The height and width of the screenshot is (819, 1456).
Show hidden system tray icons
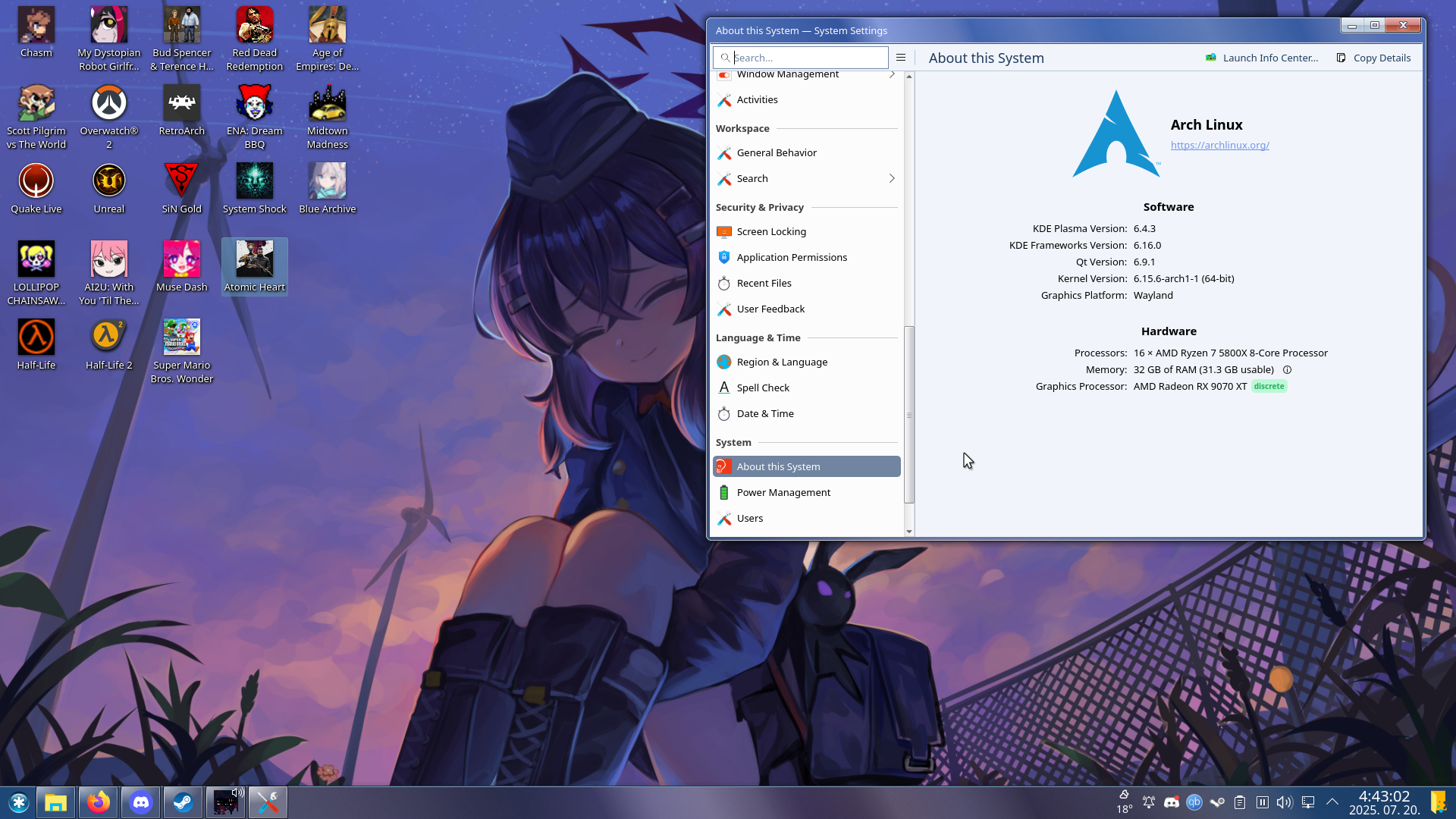(1332, 802)
